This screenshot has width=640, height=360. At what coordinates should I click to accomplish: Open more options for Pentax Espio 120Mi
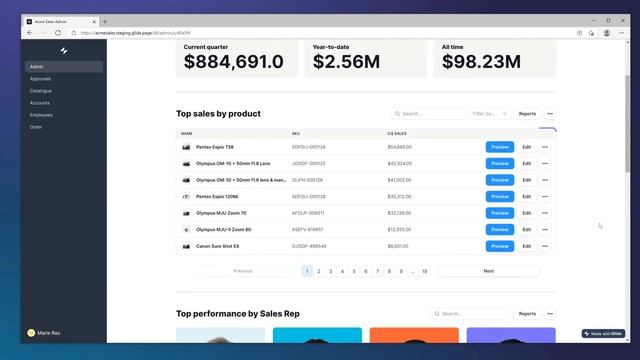click(x=545, y=197)
